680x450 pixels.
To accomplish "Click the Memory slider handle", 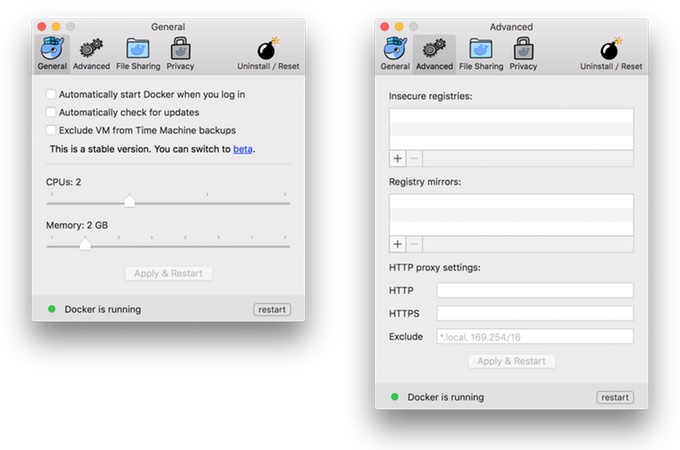I will [85, 244].
